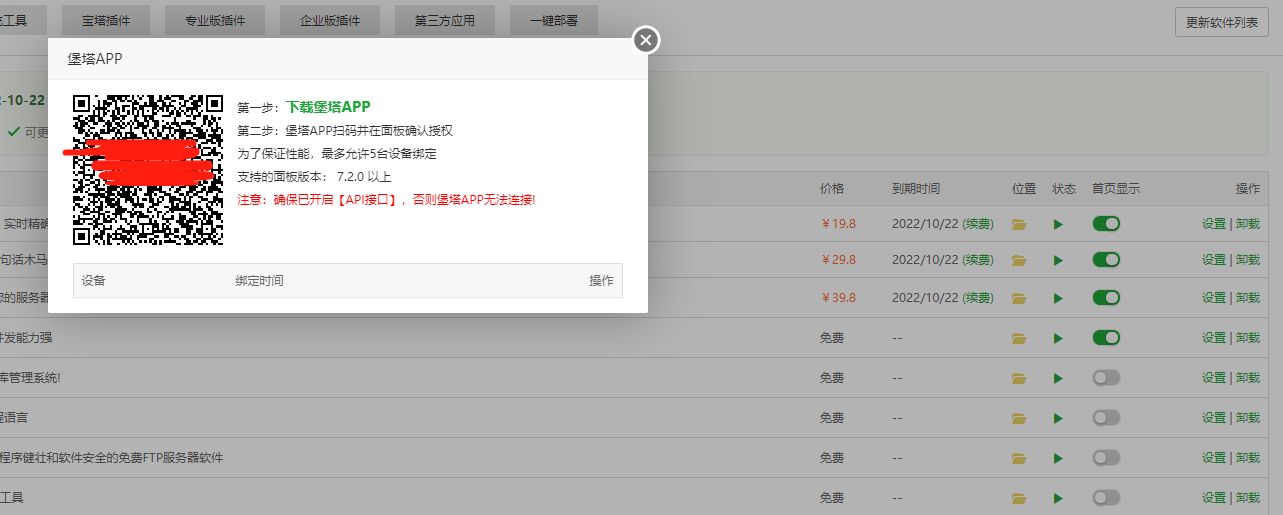Click 续费 link in the ¥19.8 row

coord(978,224)
